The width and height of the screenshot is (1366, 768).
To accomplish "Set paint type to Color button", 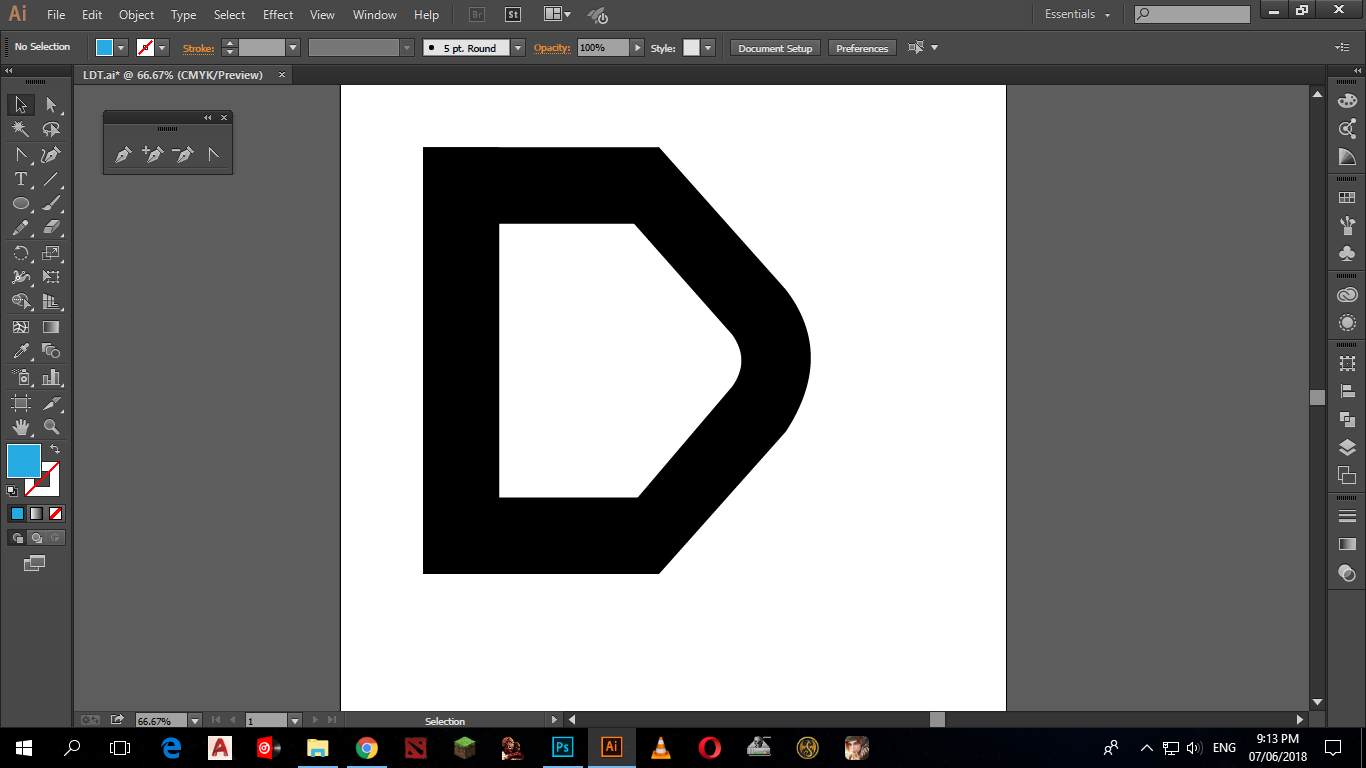I will [17, 514].
